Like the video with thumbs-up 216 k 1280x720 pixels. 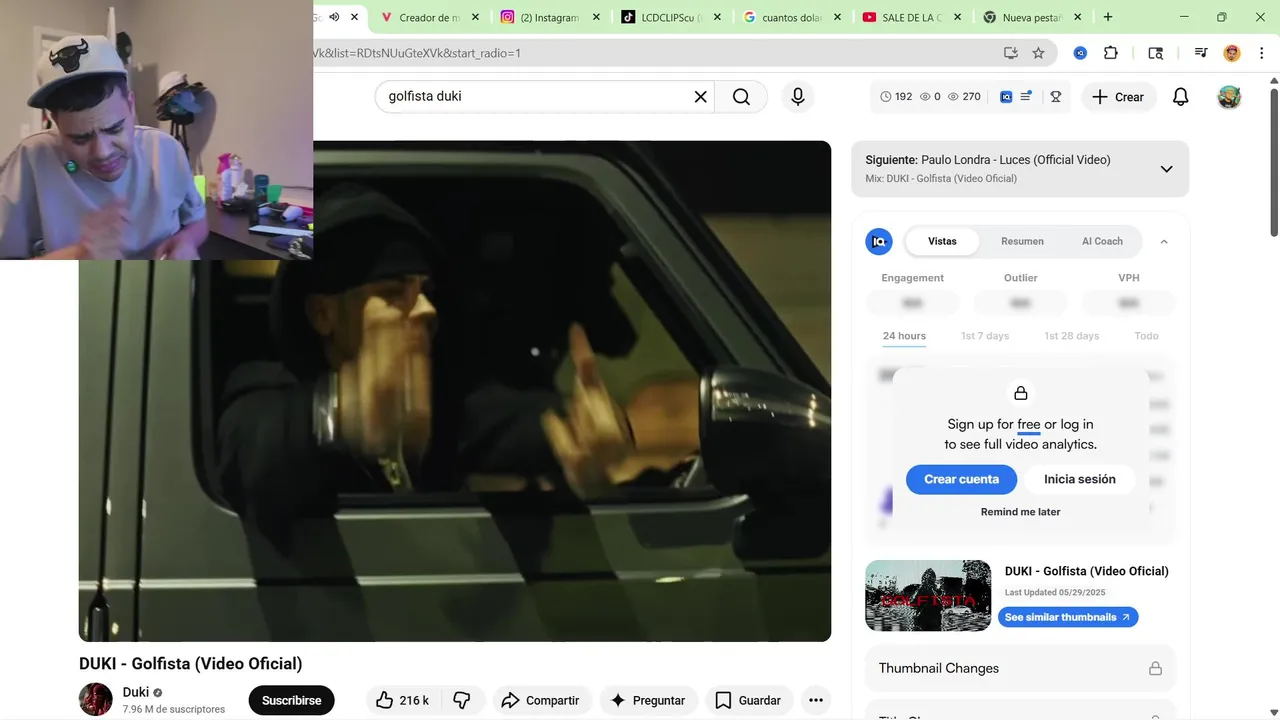coord(402,700)
